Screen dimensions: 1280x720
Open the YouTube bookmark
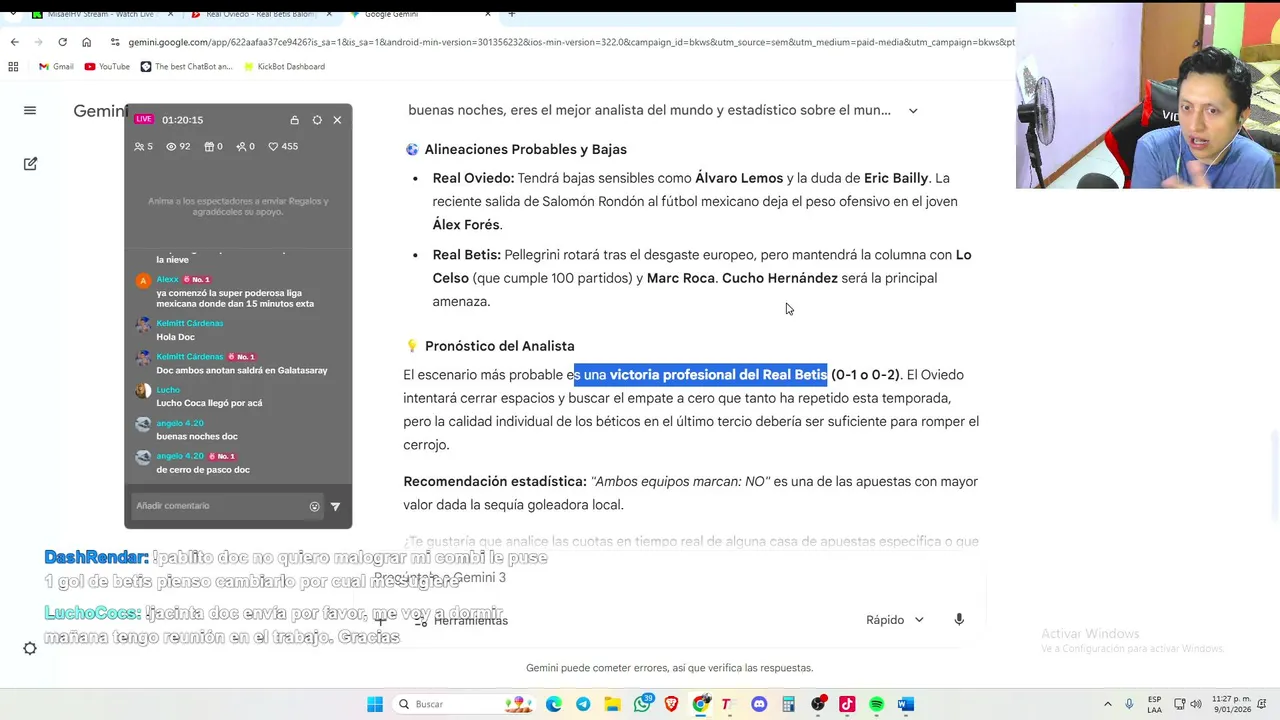point(107,67)
